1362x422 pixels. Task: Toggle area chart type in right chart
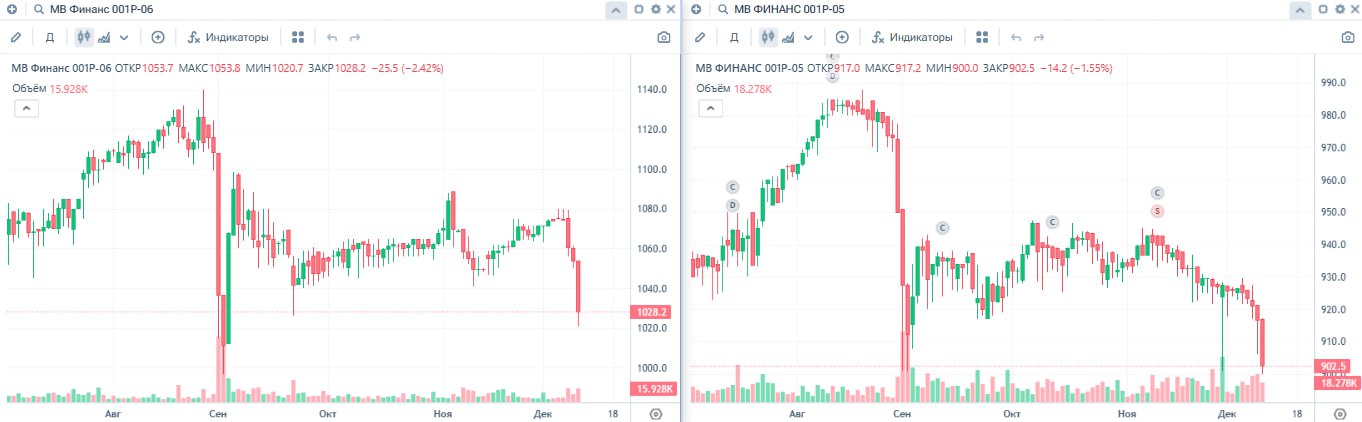pyautogui.click(x=788, y=37)
